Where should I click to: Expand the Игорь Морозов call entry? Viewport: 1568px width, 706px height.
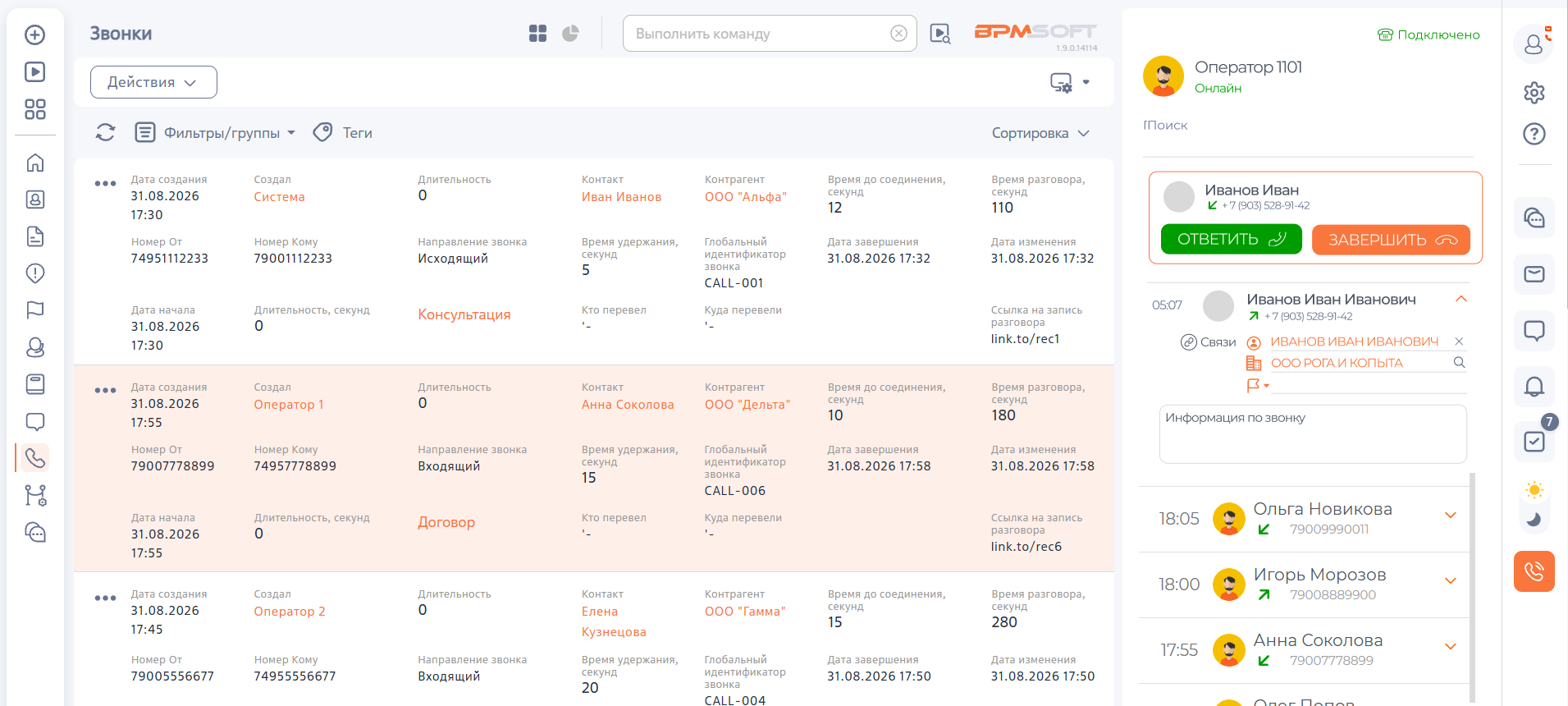(x=1450, y=581)
